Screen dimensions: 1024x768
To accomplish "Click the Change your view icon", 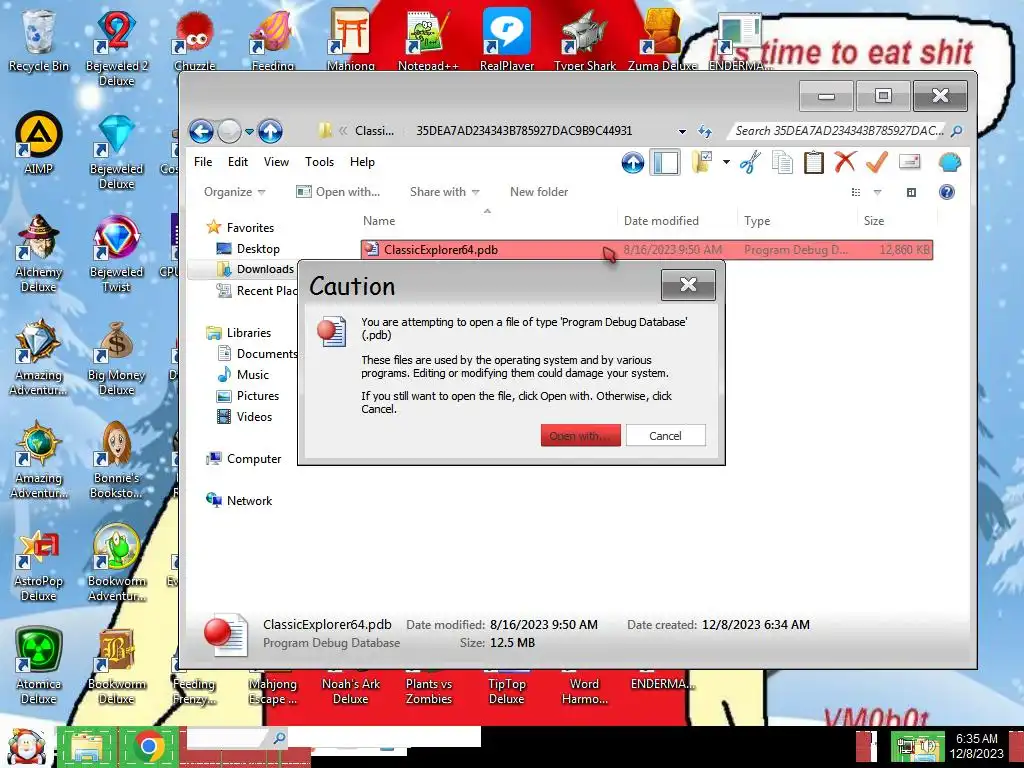I will coord(856,192).
